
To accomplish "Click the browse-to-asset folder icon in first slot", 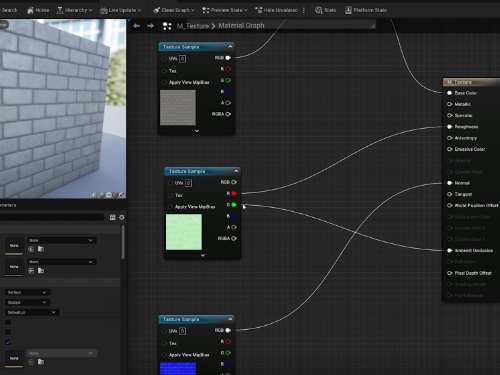I will (41, 249).
